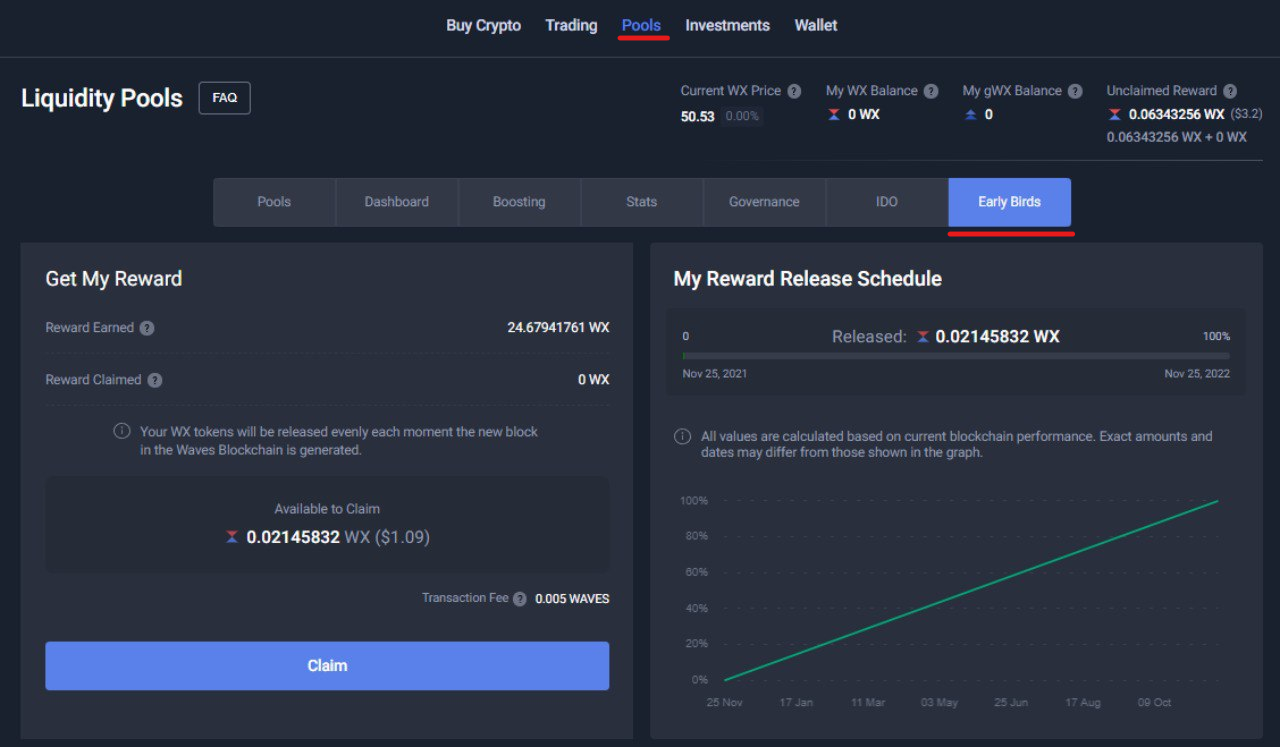Click the help icon next to My WX Balance
Image resolution: width=1280 pixels, height=747 pixels.
[931, 91]
